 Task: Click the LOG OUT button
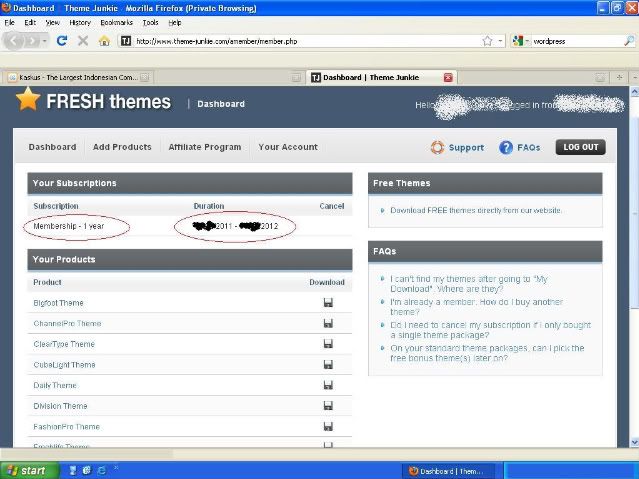[x=581, y=147]
